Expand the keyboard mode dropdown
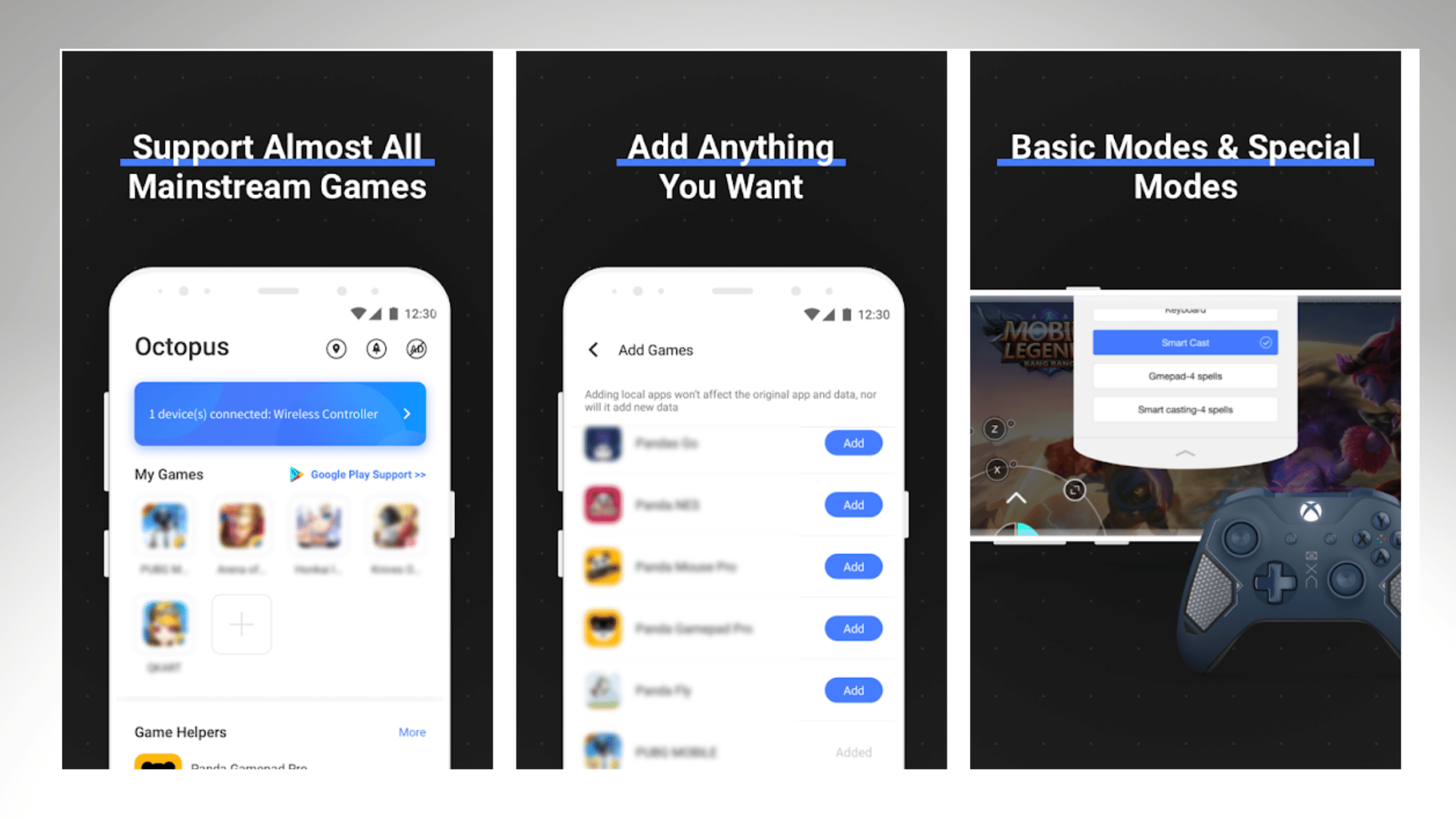Screen dimensions: 1456x819 pyautogui.click(x=1185, y=310)
